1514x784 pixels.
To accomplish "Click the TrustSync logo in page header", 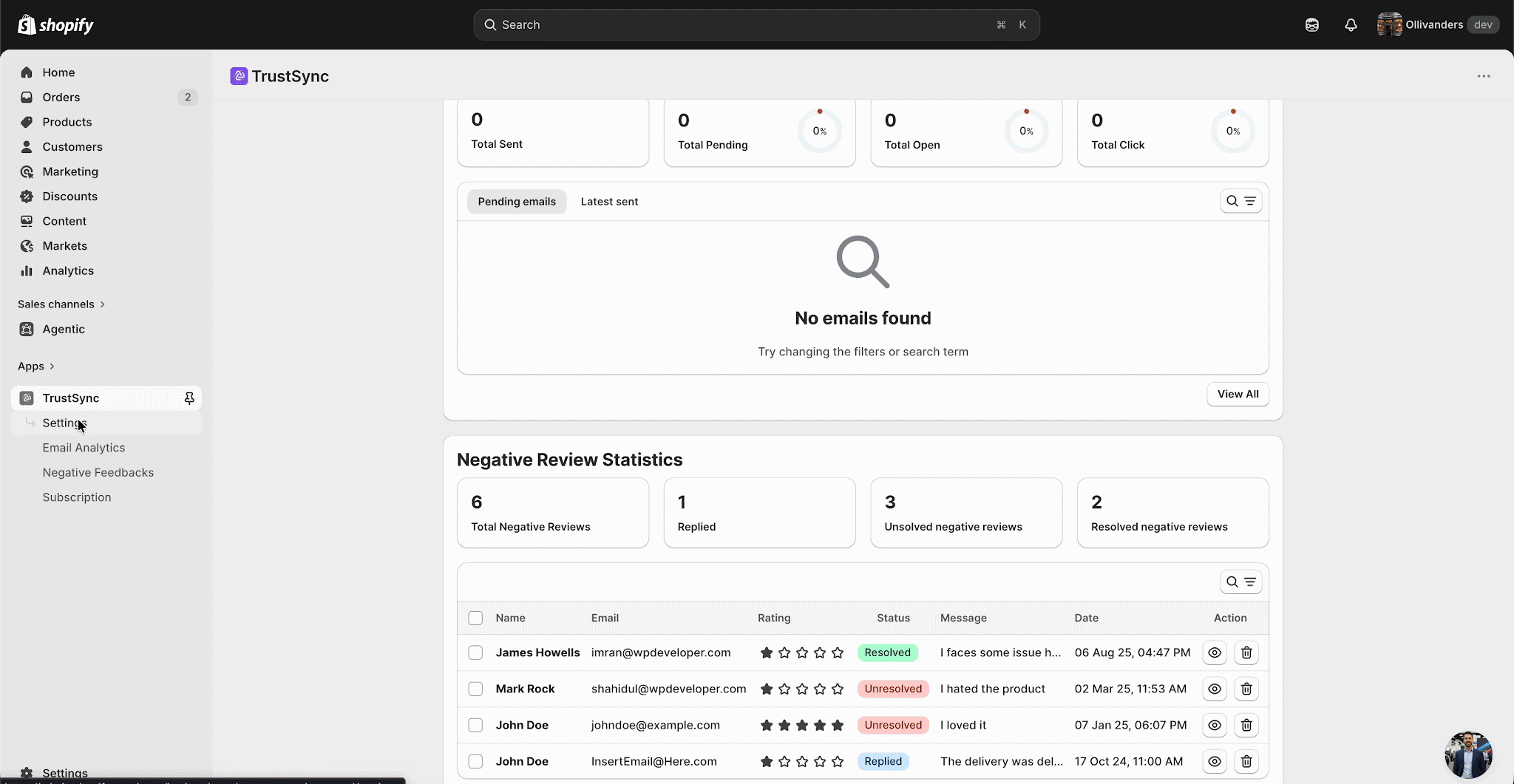I will 239,76.
